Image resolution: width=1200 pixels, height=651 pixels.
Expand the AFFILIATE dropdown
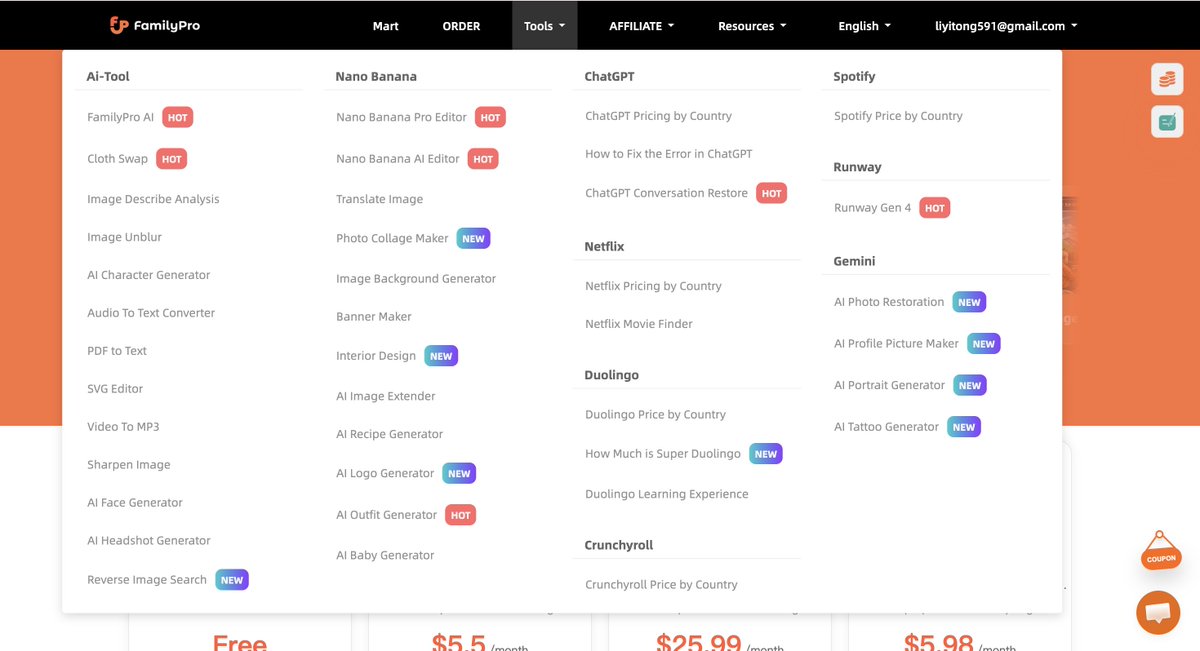click(x=641, y=26)
